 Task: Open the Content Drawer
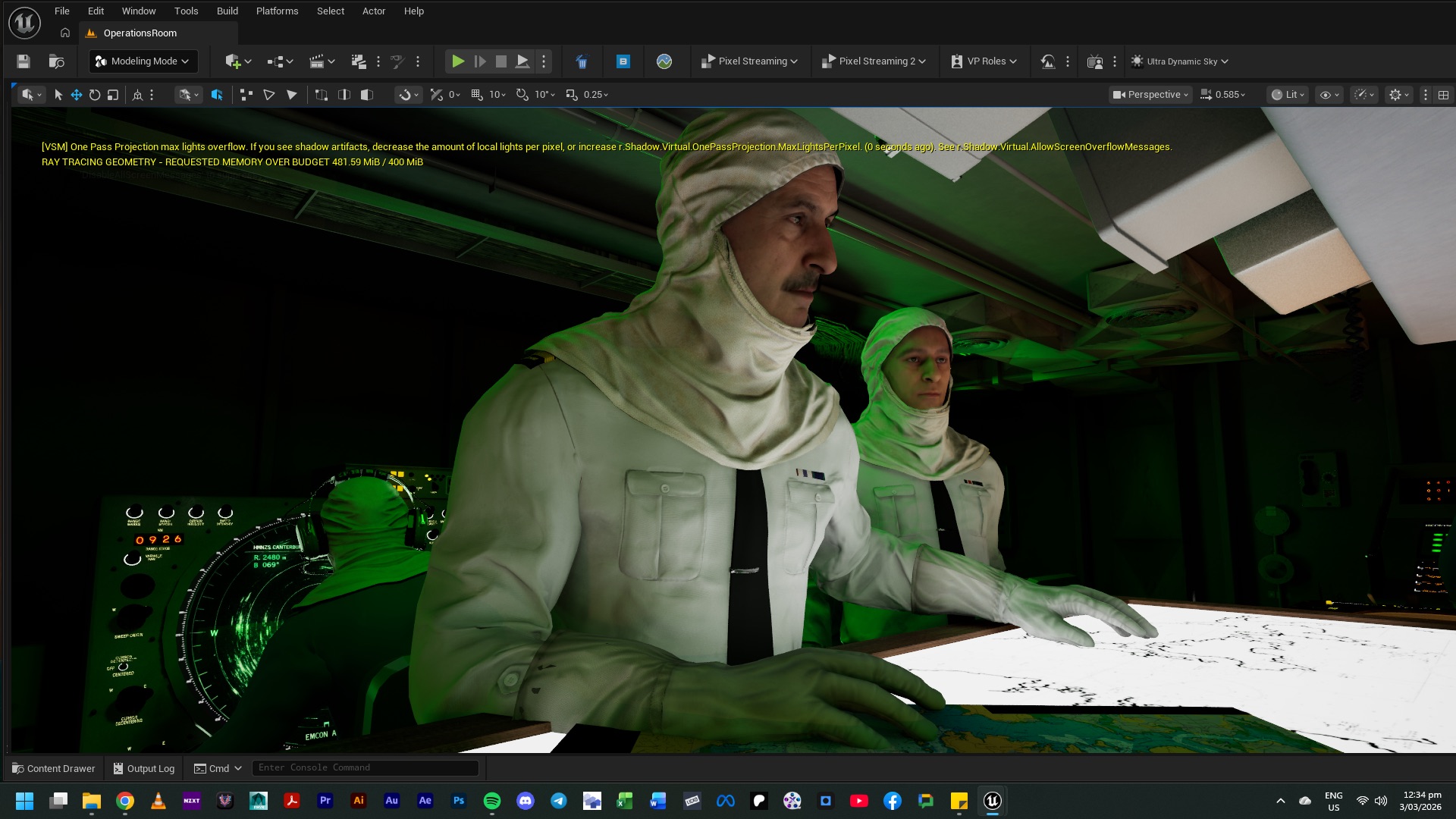click(53, 768)
